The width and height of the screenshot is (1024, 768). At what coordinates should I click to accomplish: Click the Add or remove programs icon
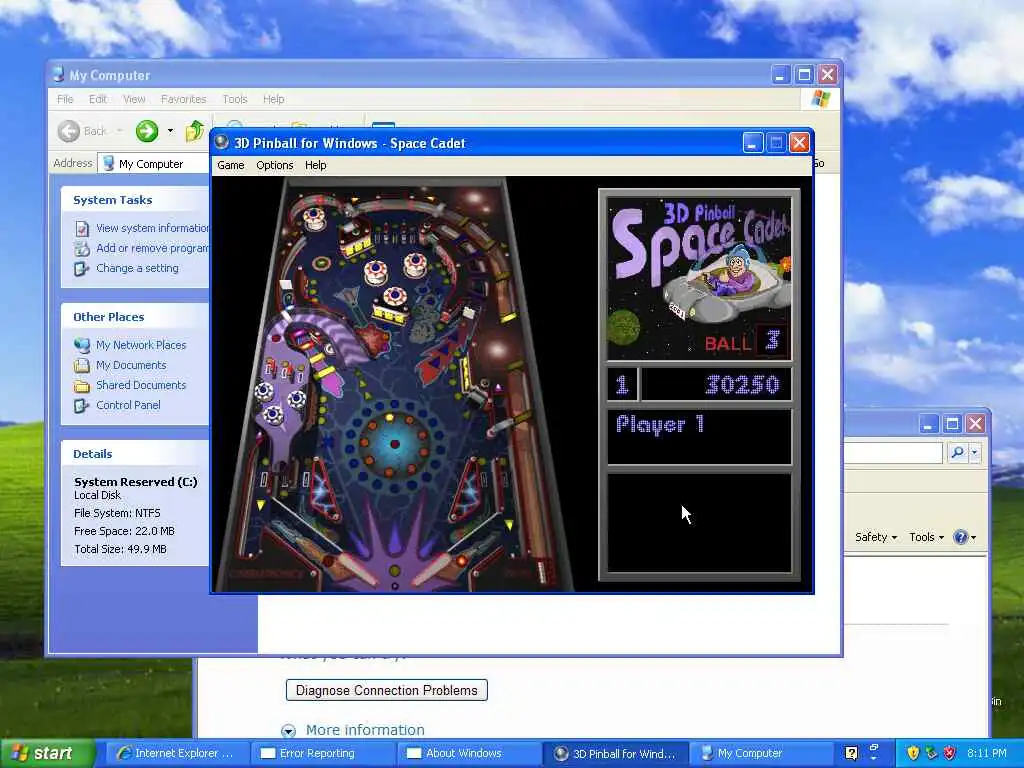(x=82, y=249)
